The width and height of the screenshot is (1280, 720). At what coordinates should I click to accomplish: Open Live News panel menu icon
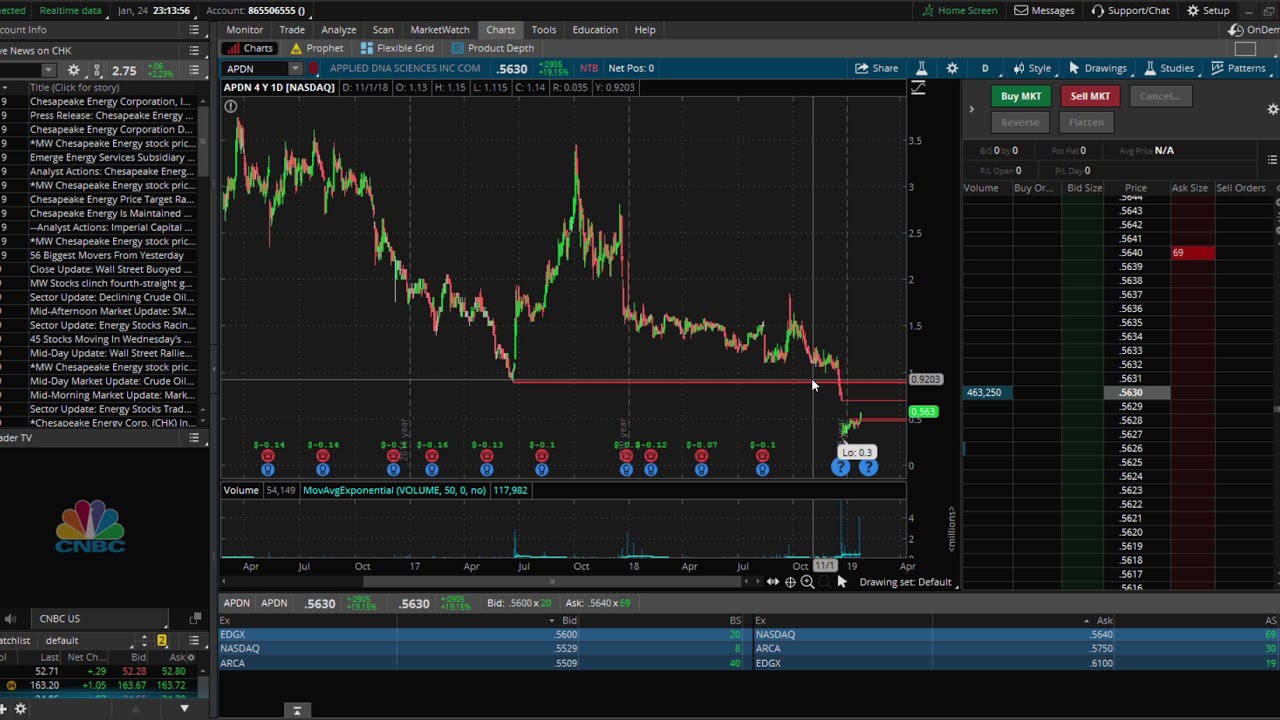point(194,50)
